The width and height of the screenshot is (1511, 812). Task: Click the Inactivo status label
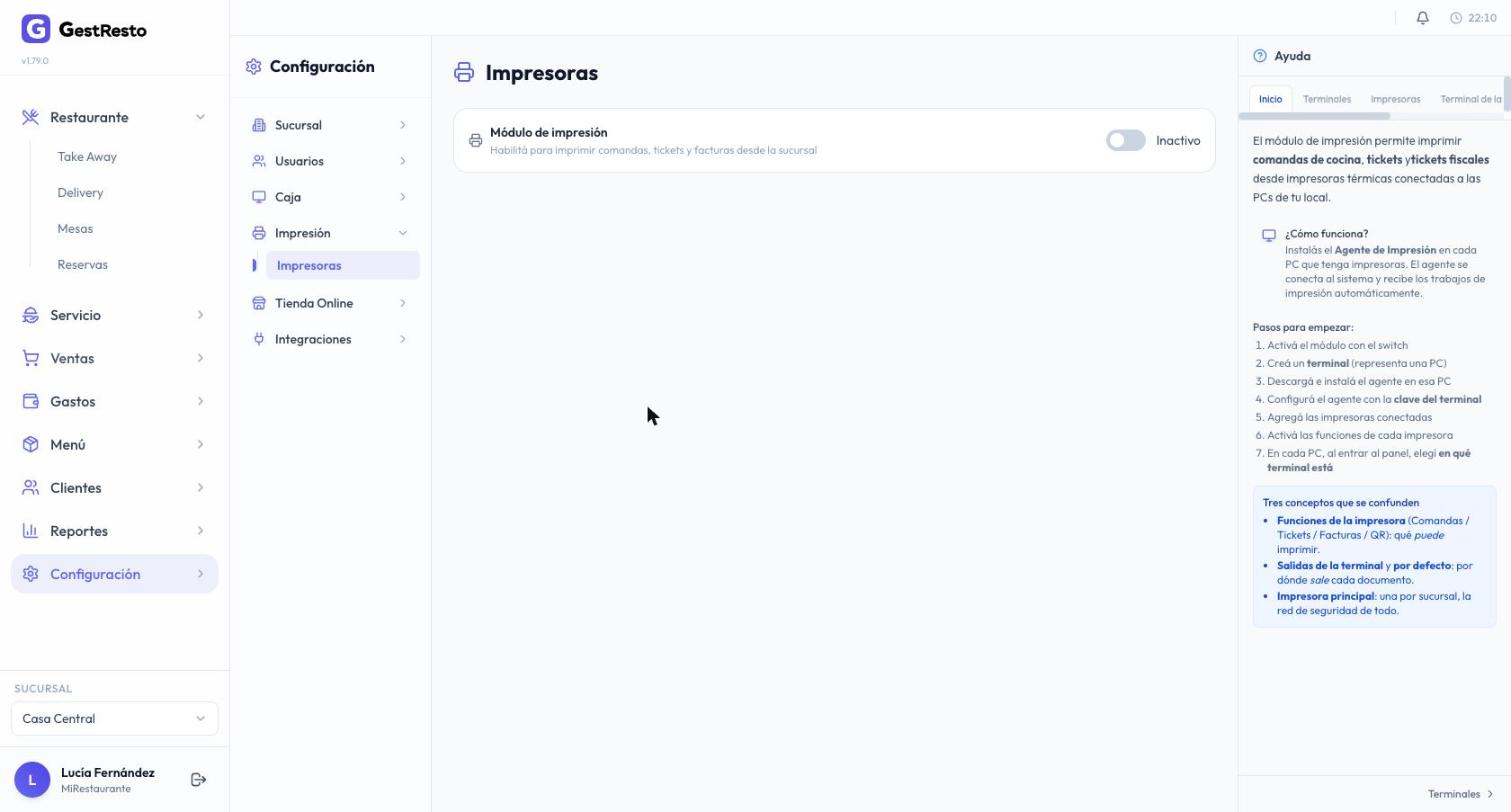(1178, 141)
